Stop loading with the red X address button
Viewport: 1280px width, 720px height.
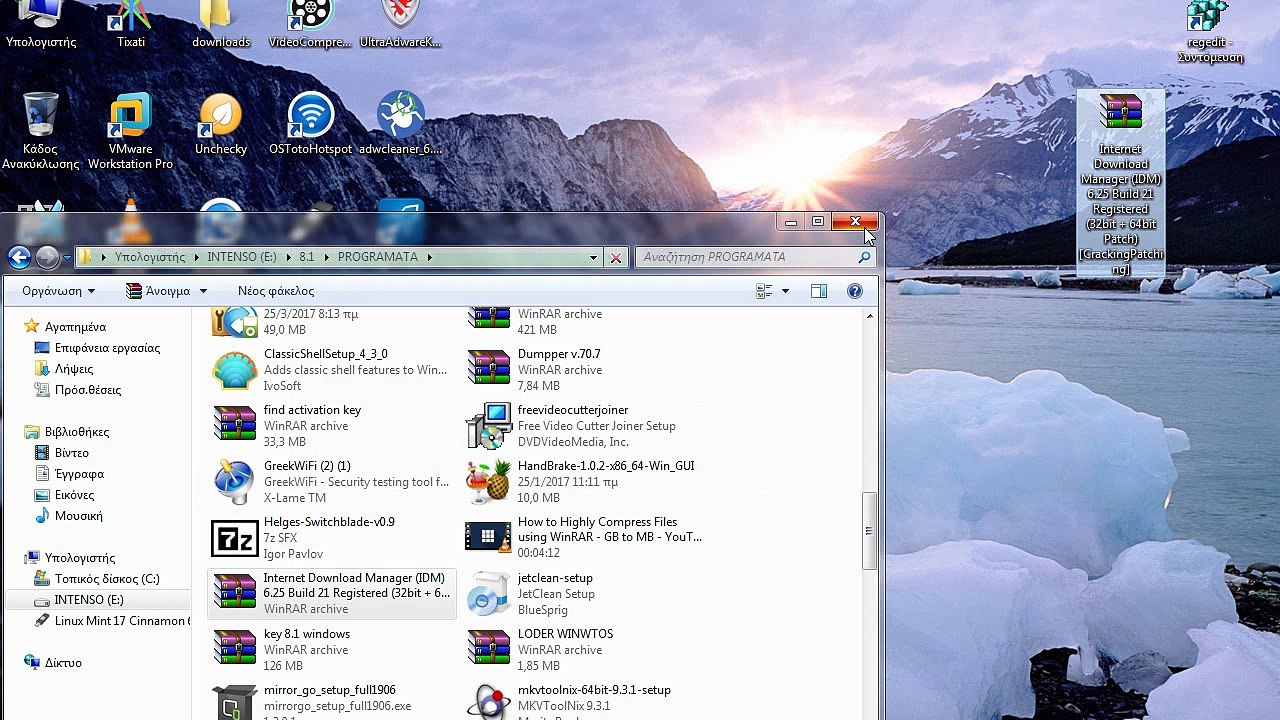616,257
